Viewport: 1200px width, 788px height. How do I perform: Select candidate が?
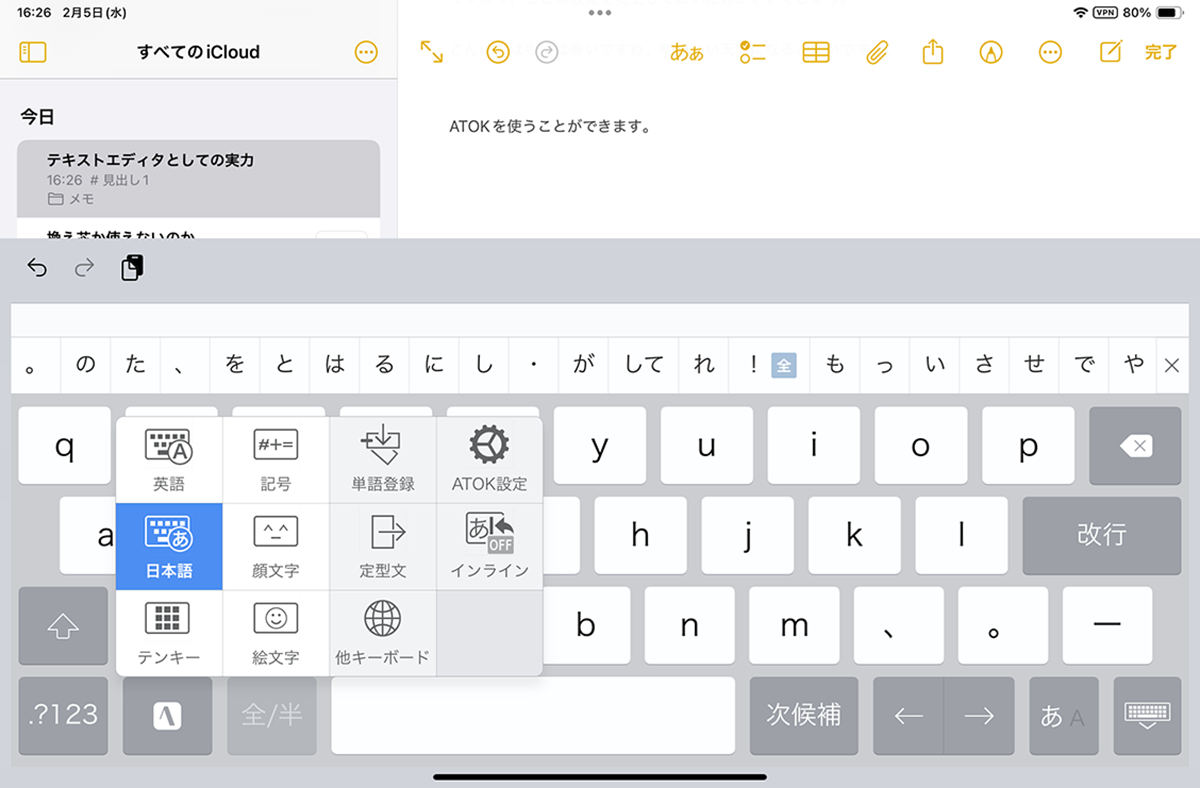[584, 366]
